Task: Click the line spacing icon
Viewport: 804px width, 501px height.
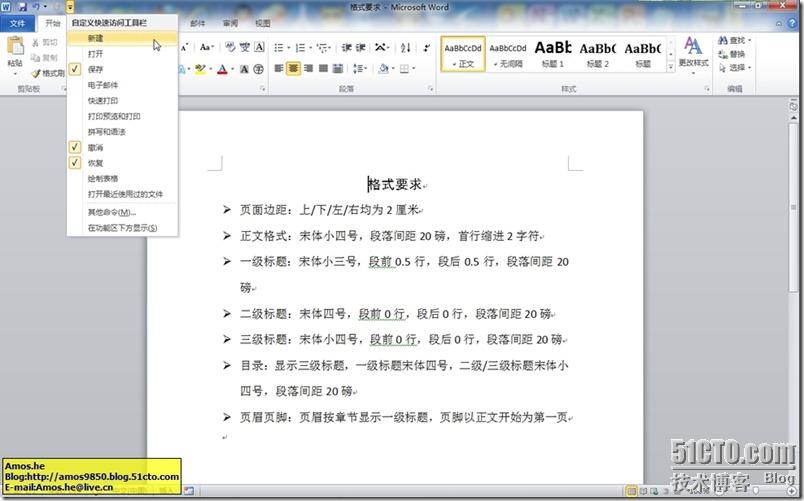Action: (x=357, y=68)
